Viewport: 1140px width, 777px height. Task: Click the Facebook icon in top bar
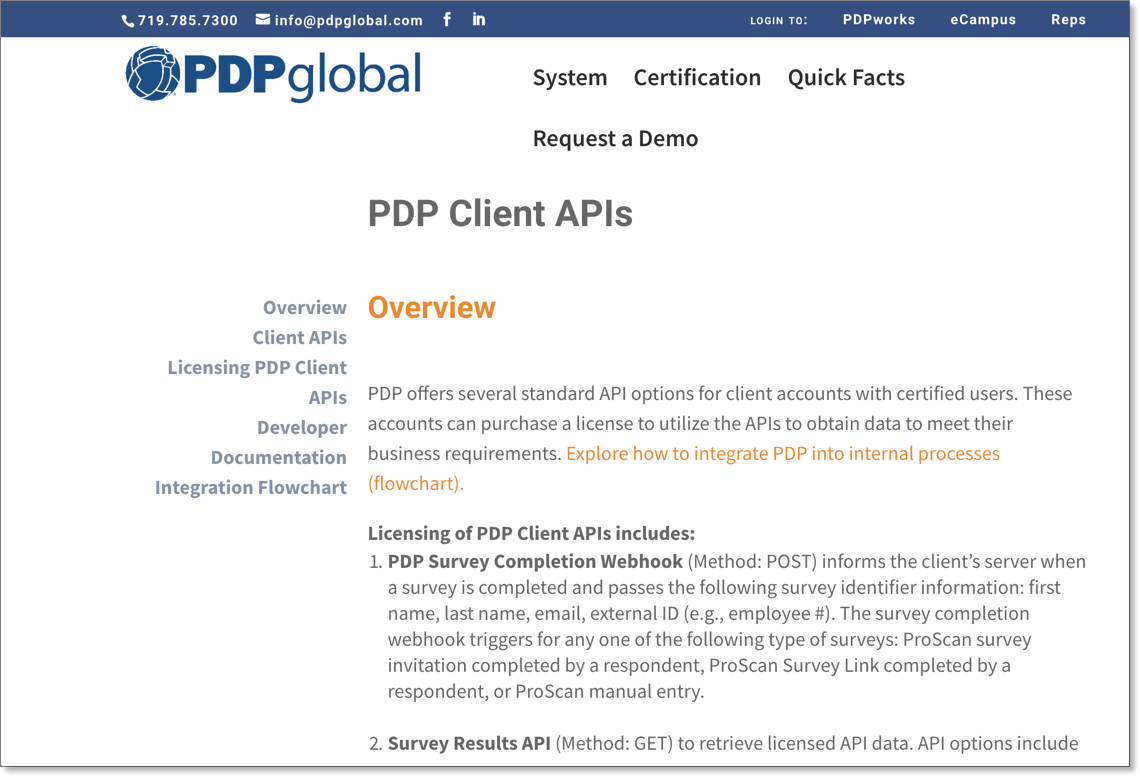[447, 19]
